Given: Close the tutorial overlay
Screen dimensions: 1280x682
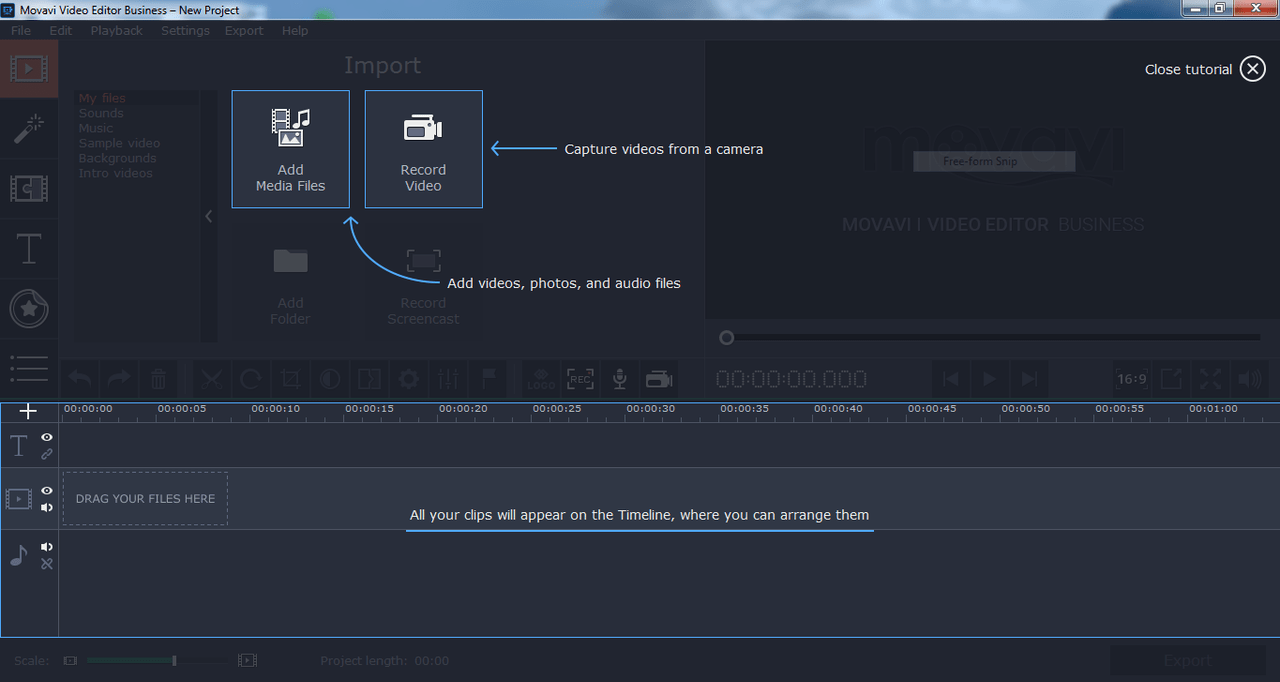Looking at the screenshot, I should [1253, 69].
